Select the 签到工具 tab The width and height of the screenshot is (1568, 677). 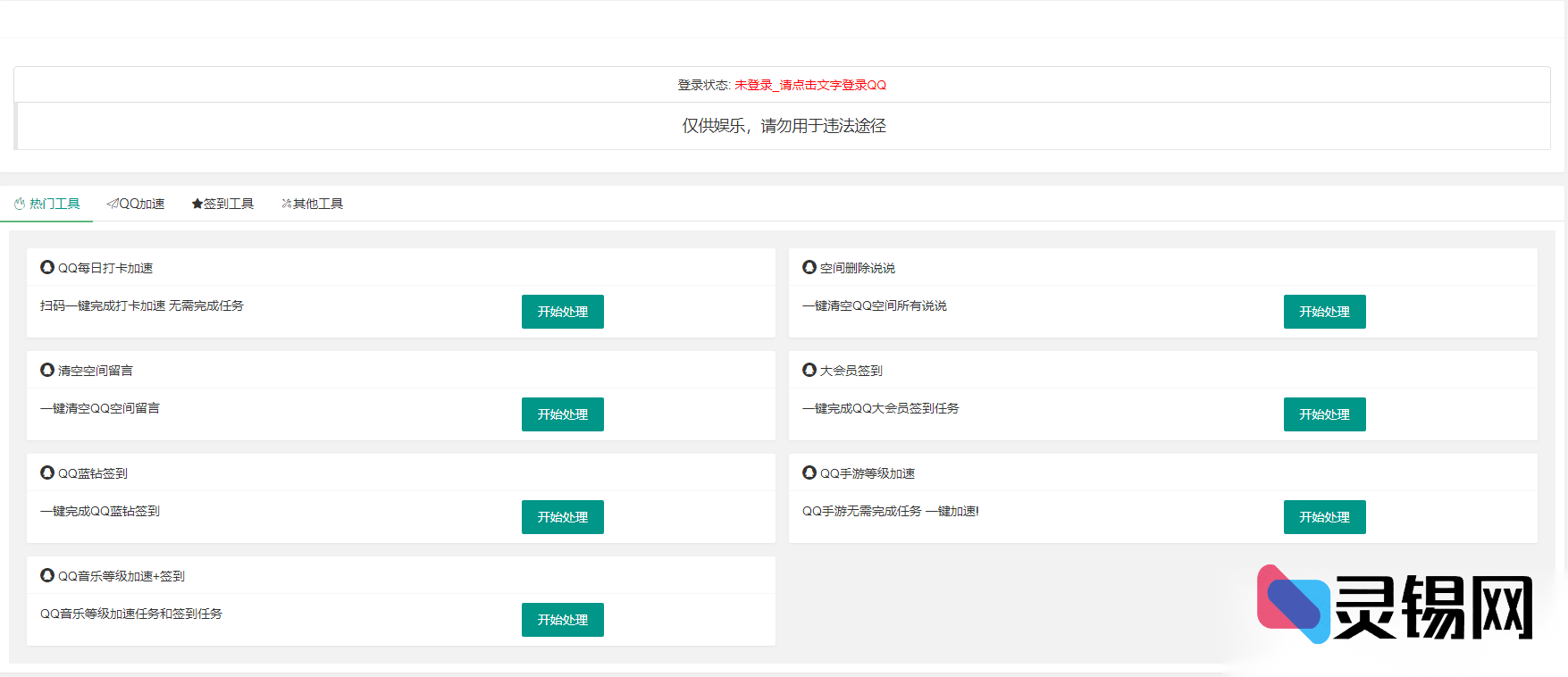pos(222,204)
